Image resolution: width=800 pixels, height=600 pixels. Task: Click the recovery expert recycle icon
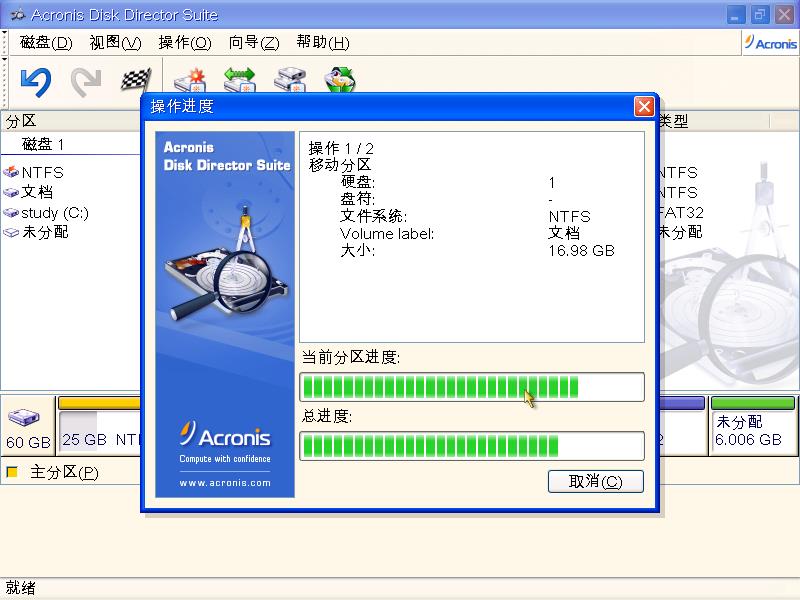point(340,80)
